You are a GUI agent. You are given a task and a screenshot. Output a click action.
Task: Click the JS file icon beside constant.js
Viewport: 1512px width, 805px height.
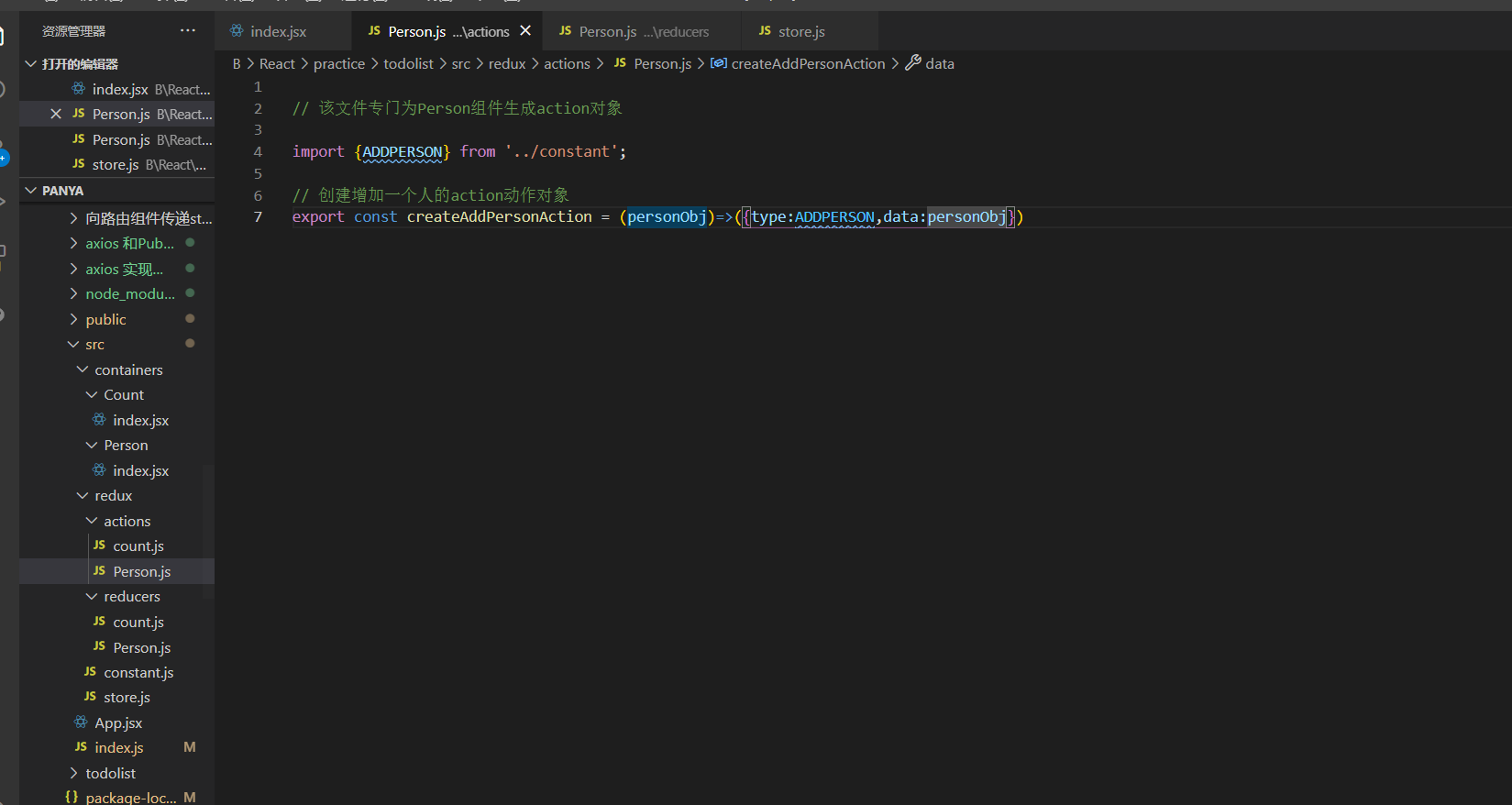[90, 672]
